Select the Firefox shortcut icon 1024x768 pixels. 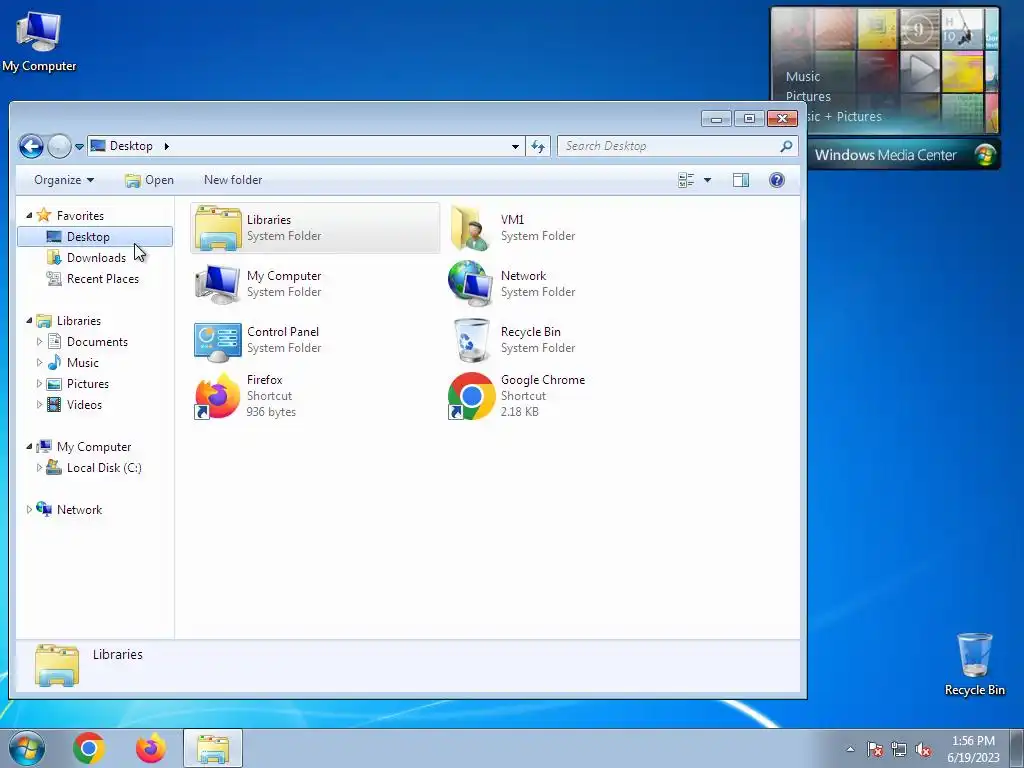217,396
